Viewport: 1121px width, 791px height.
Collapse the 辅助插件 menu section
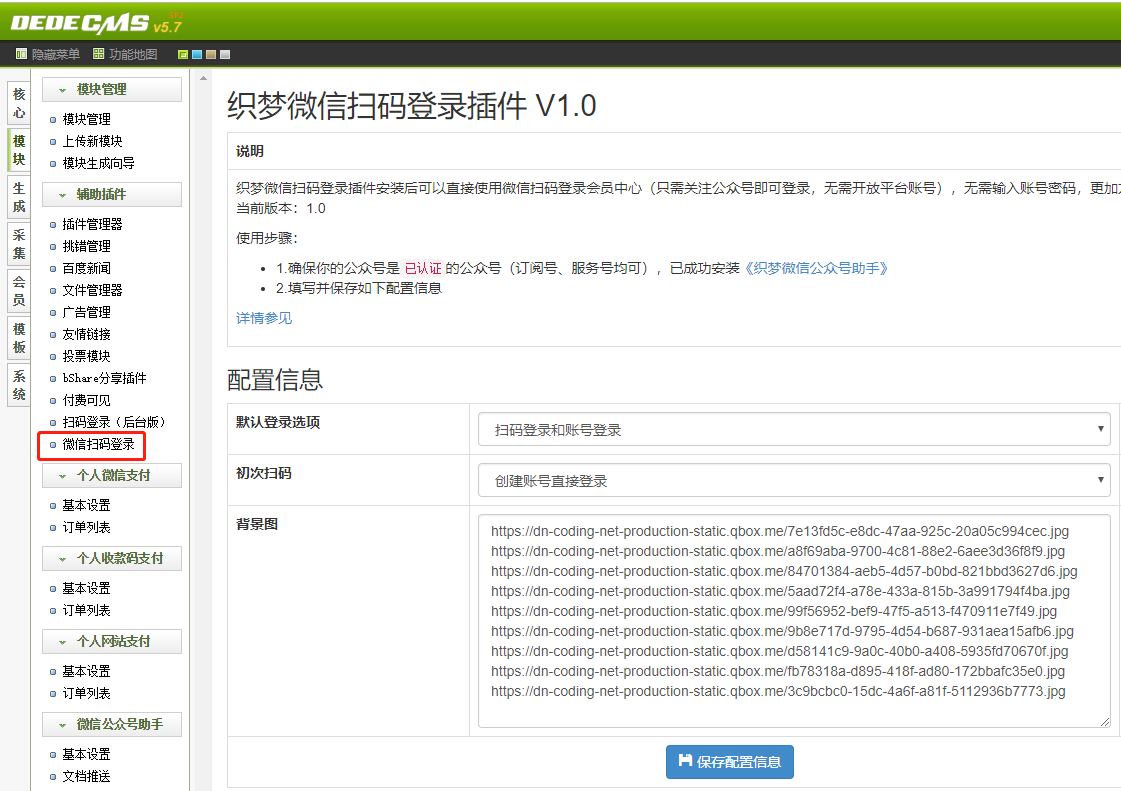pyautogui.click(x=112, y=194)
